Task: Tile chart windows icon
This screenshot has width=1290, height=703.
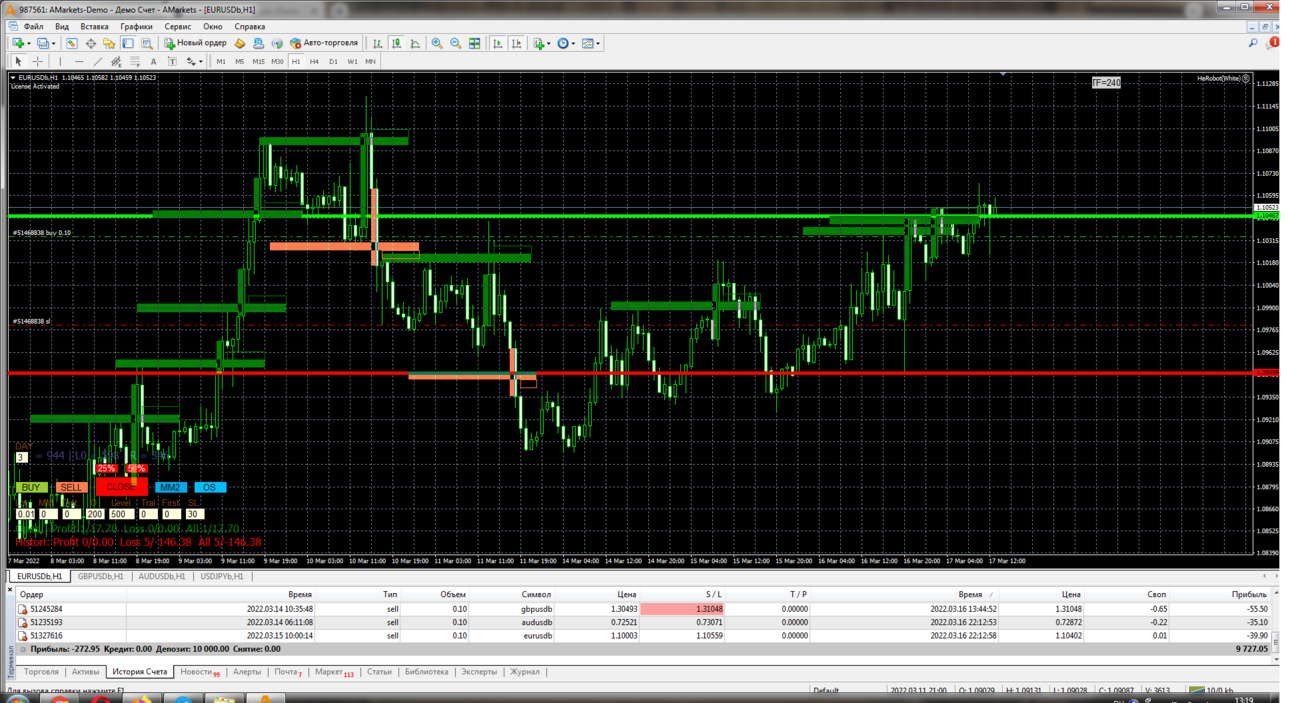Action: click(x=474, y=43)
